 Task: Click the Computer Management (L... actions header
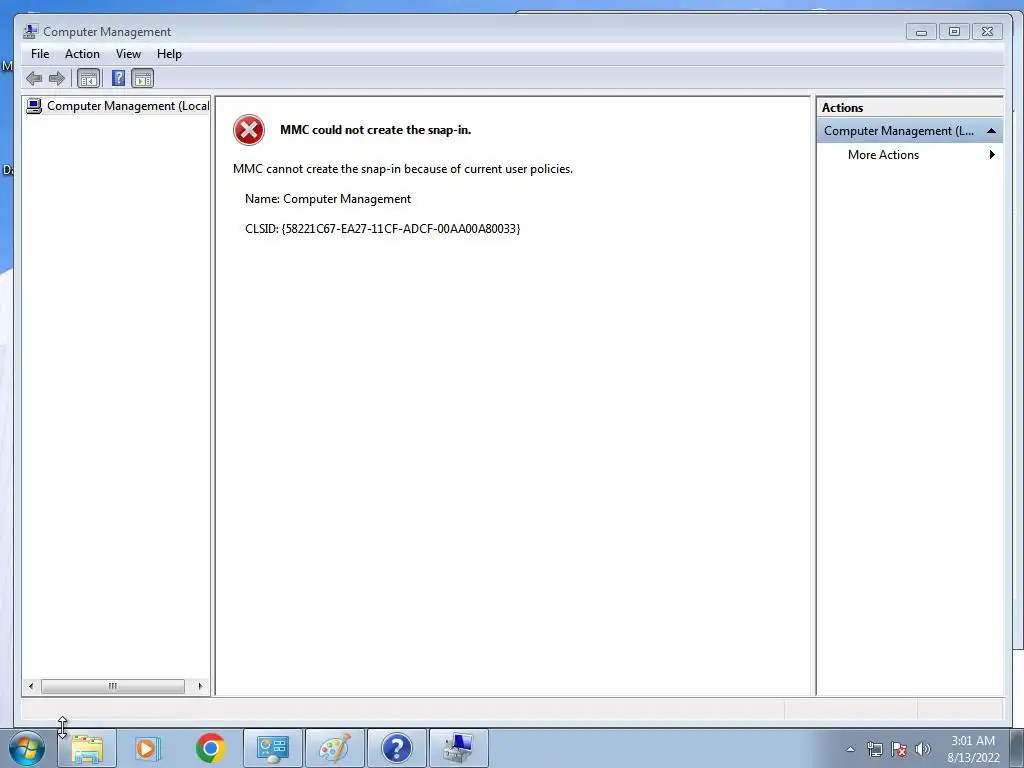[x=909, y=131]
